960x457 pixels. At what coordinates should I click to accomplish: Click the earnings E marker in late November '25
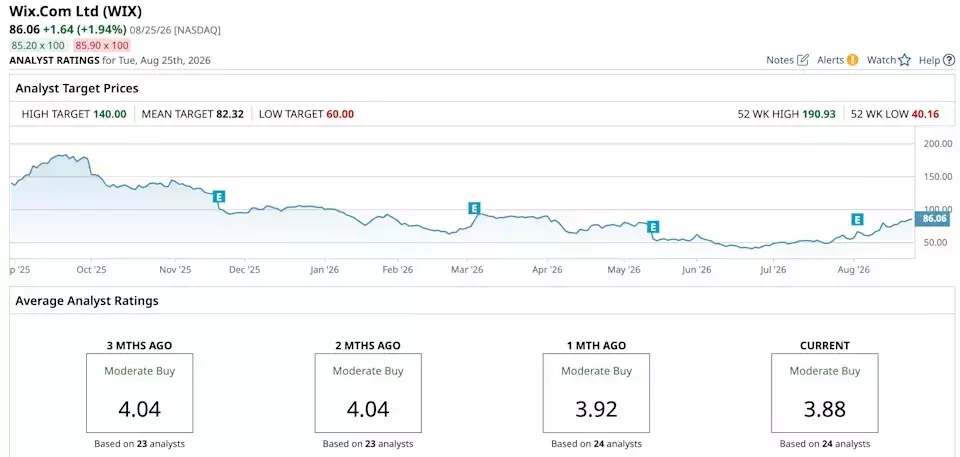click(219, 197)
